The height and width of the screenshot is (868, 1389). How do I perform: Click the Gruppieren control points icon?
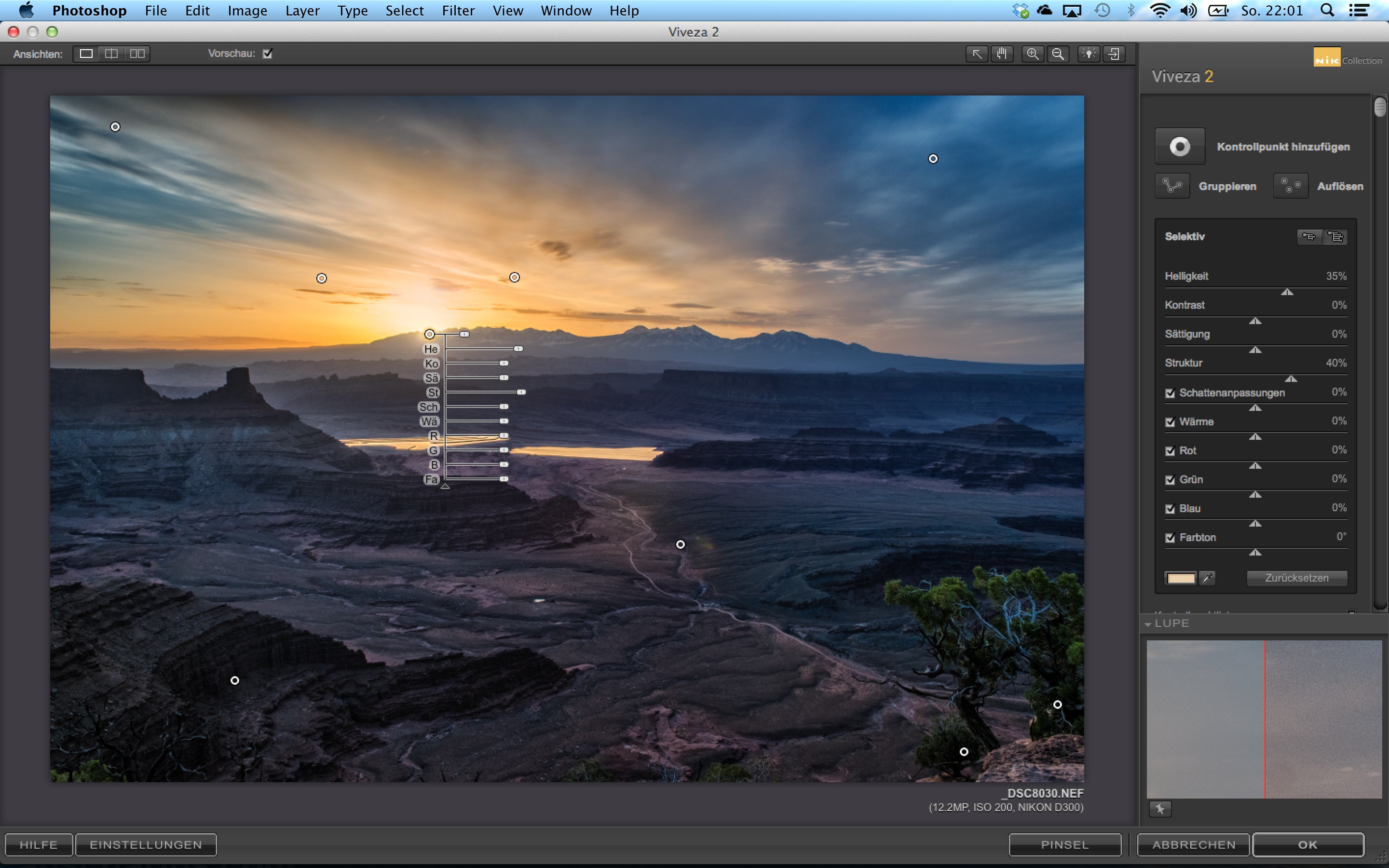(x=1172, y=186)
